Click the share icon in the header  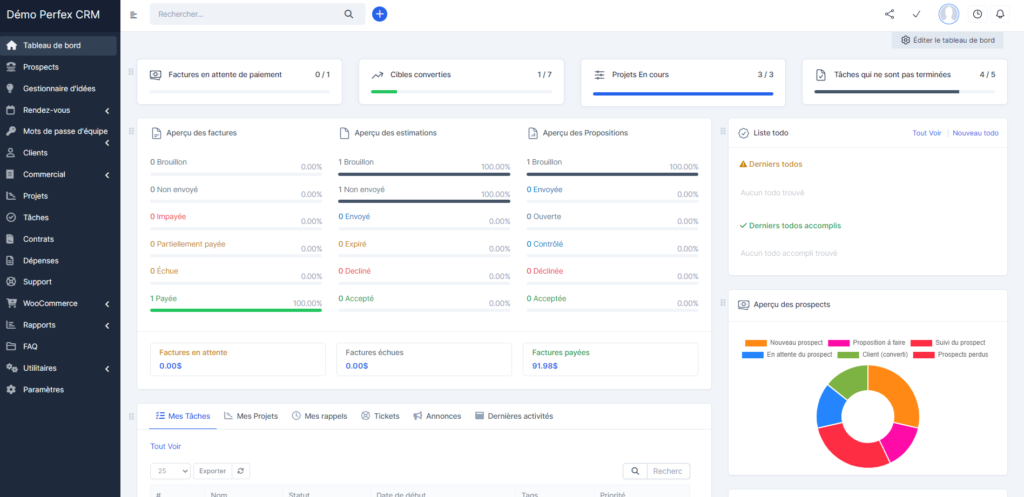(889, 14)
